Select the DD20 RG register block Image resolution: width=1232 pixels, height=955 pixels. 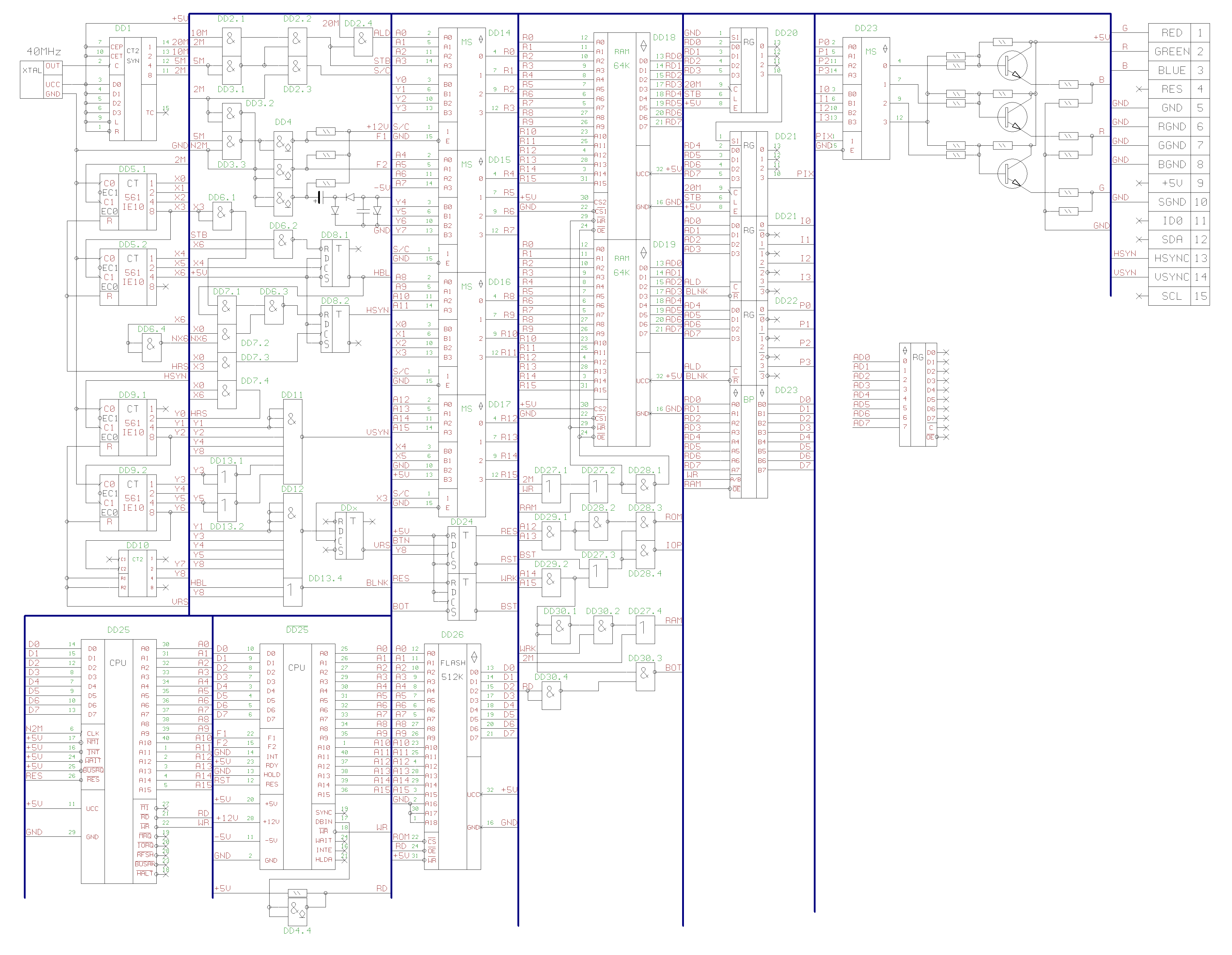click(x=749, y=71)
